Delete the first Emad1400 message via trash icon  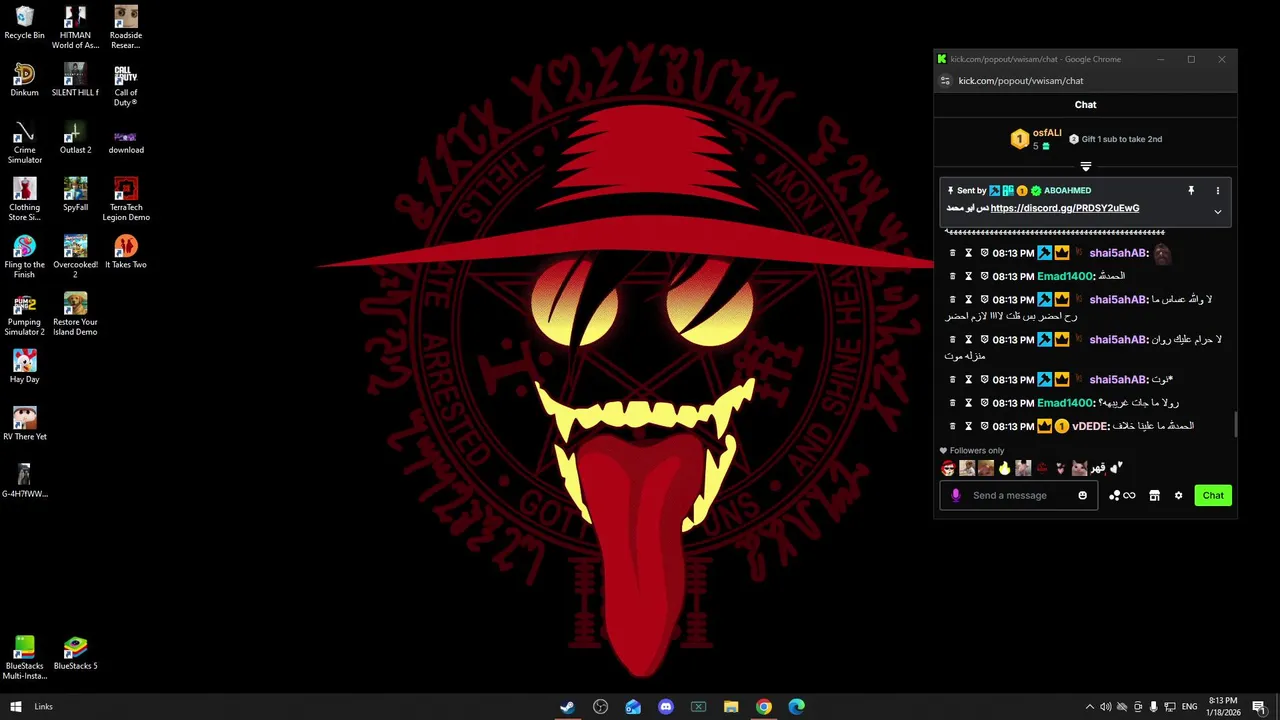(x=952, y=276)
